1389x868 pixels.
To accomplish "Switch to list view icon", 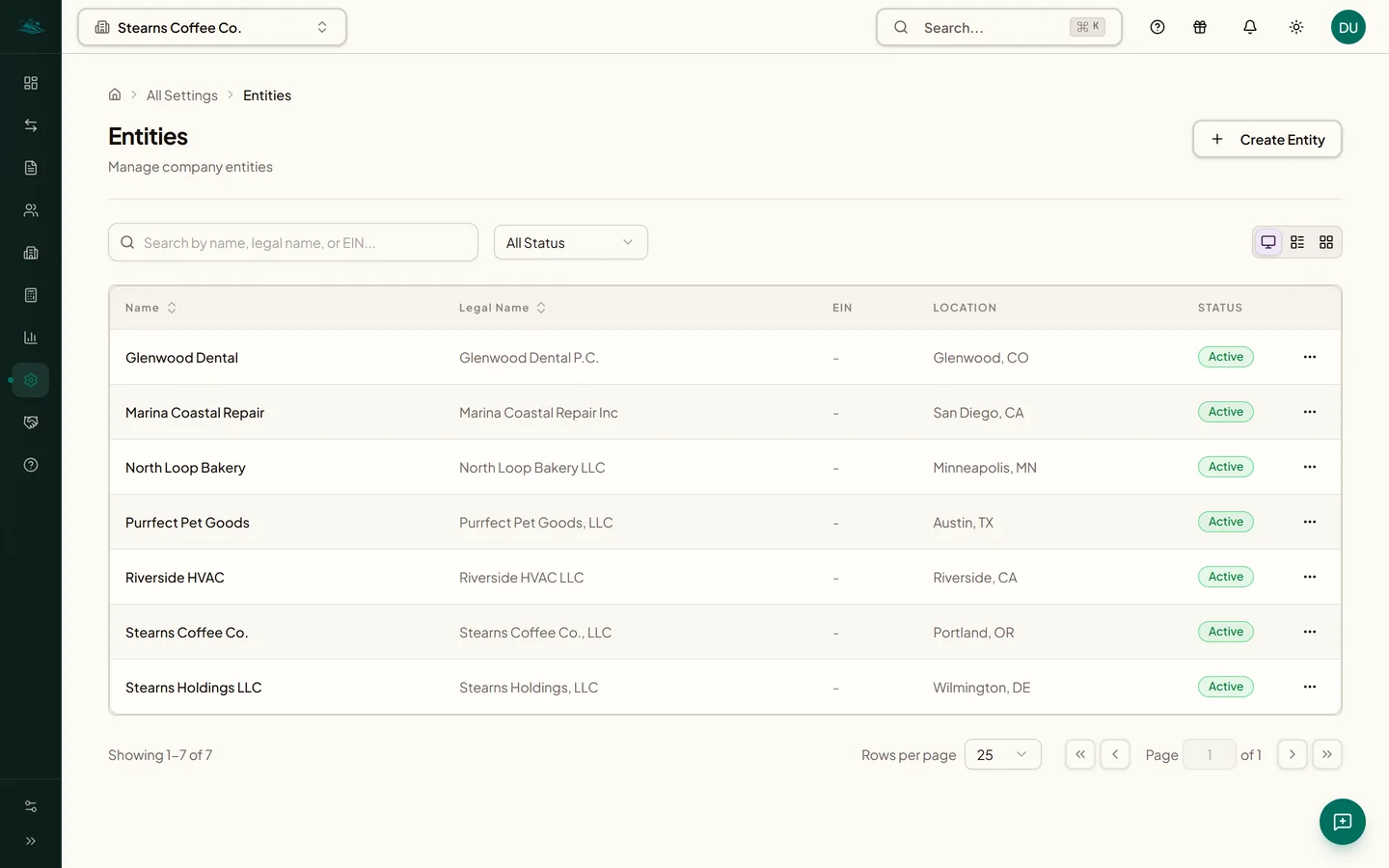I will tap(1297, 242).
